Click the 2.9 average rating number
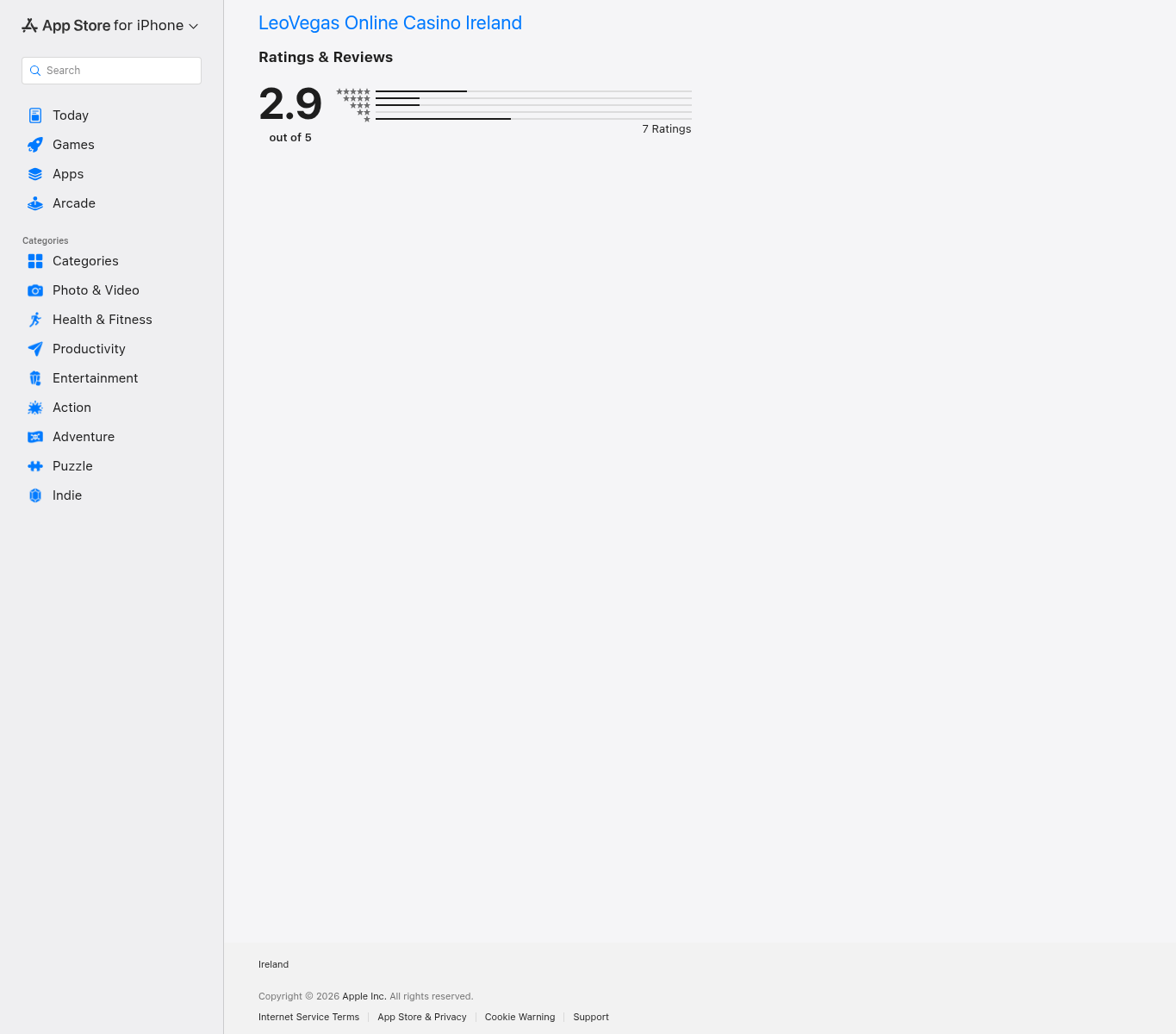The image size is (1176, 1034). pyautogui.click(x=290, y=104)
